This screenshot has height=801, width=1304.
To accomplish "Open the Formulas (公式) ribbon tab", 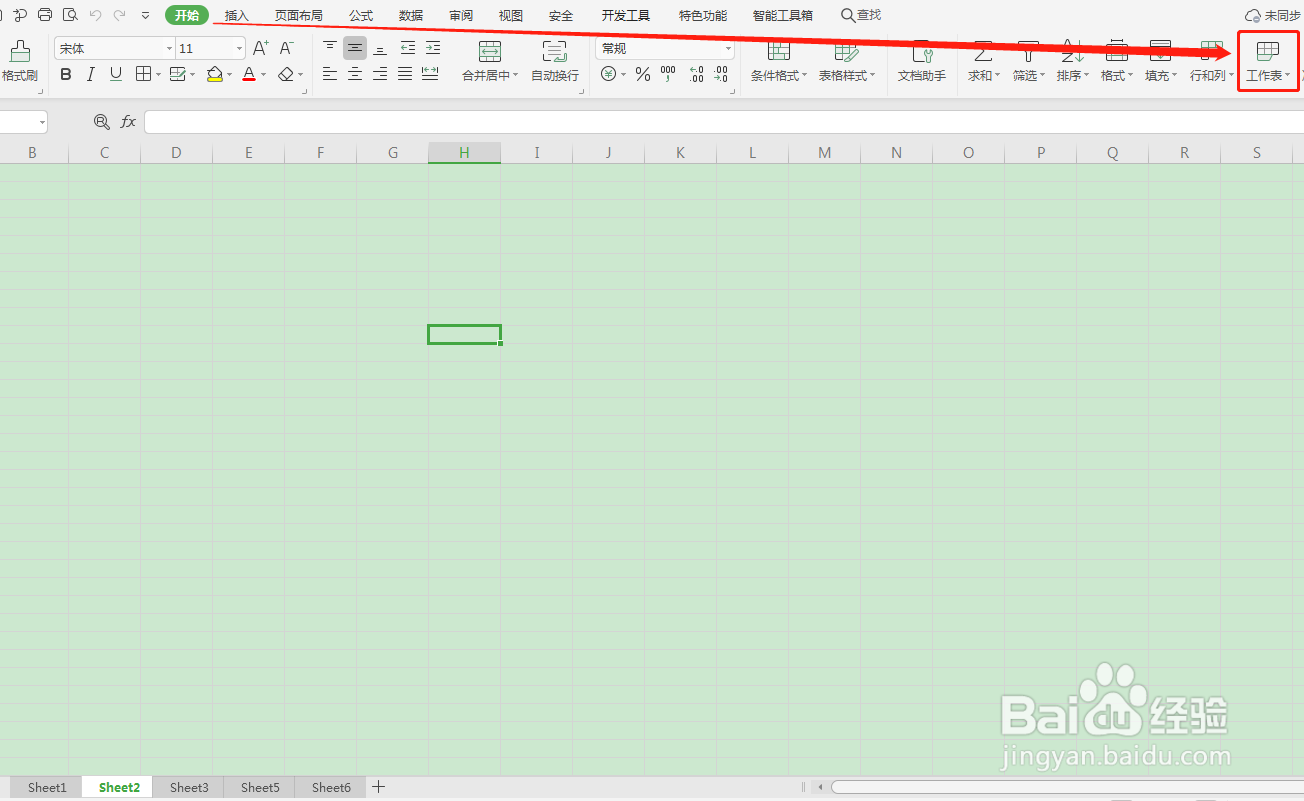I will [x=361, y=15].
